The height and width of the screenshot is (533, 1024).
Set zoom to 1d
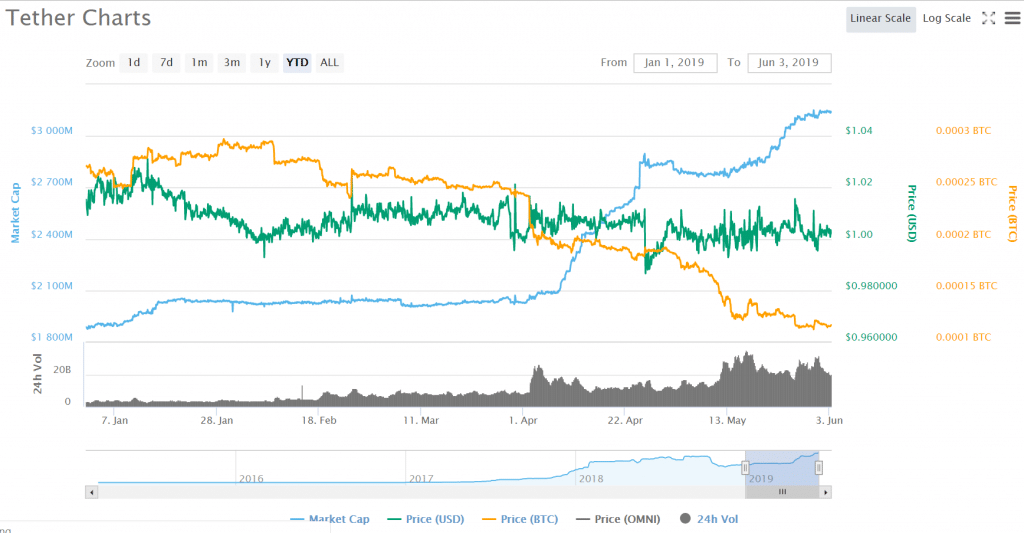click(133, 62)
